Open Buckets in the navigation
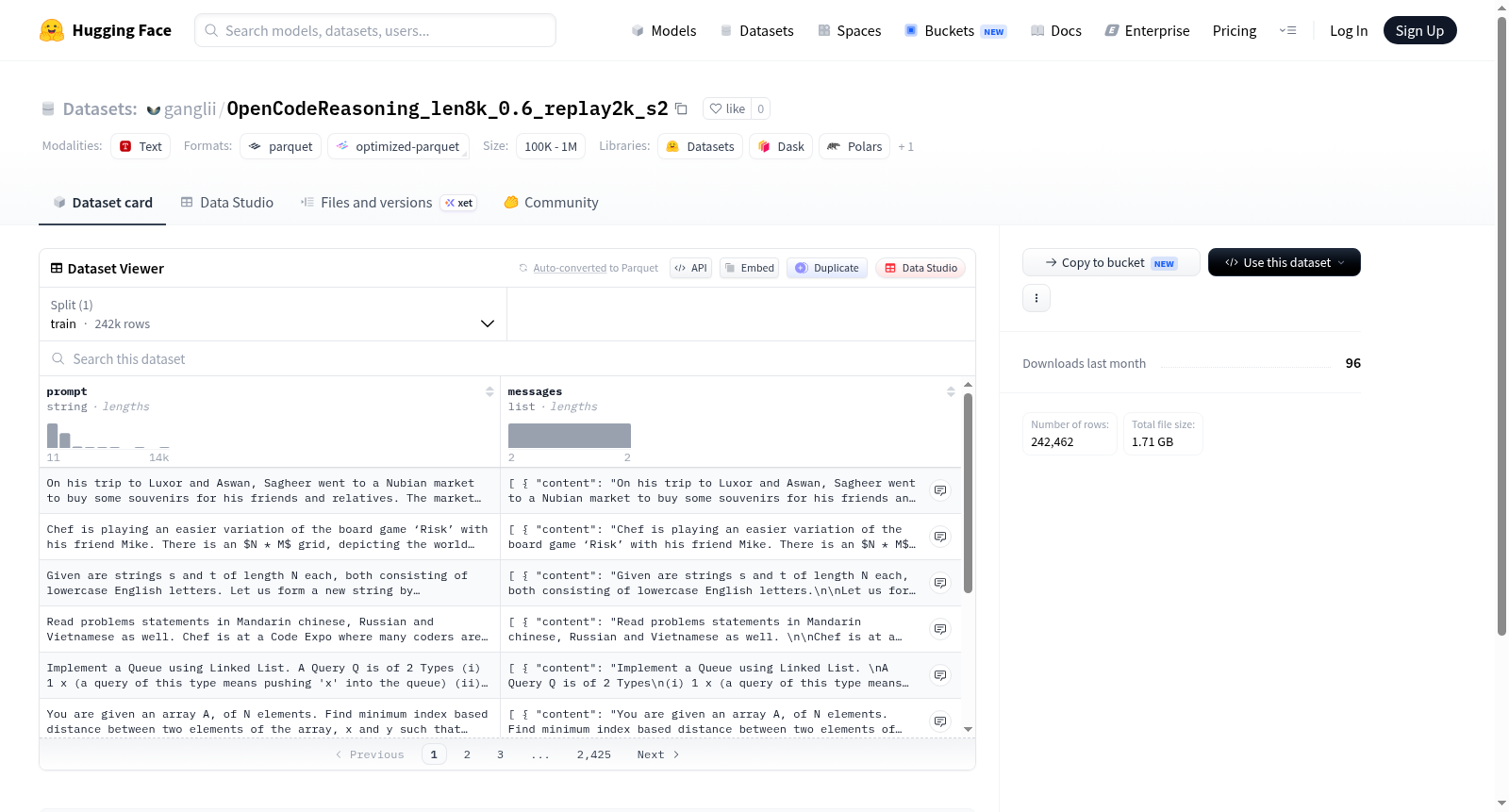Screen dimensions: 1509x812 (x=955, y=31)
